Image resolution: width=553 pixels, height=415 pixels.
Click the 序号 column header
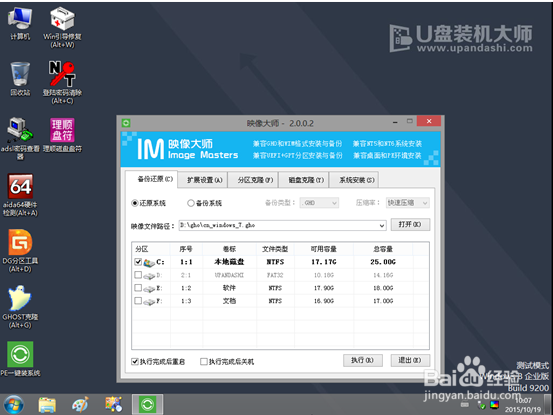pos(186,249)
